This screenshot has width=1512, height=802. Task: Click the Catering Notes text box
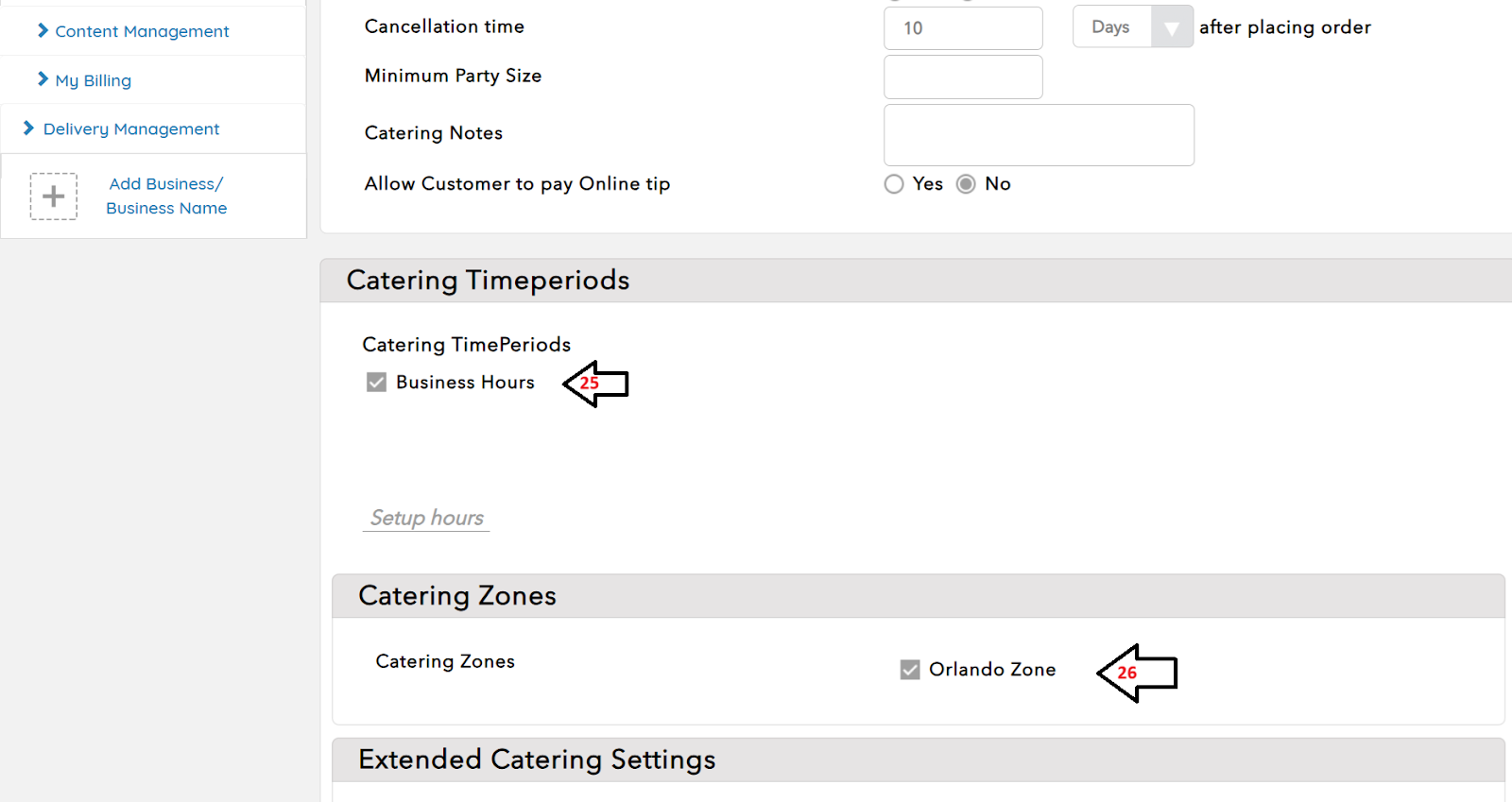point(1038,135)
